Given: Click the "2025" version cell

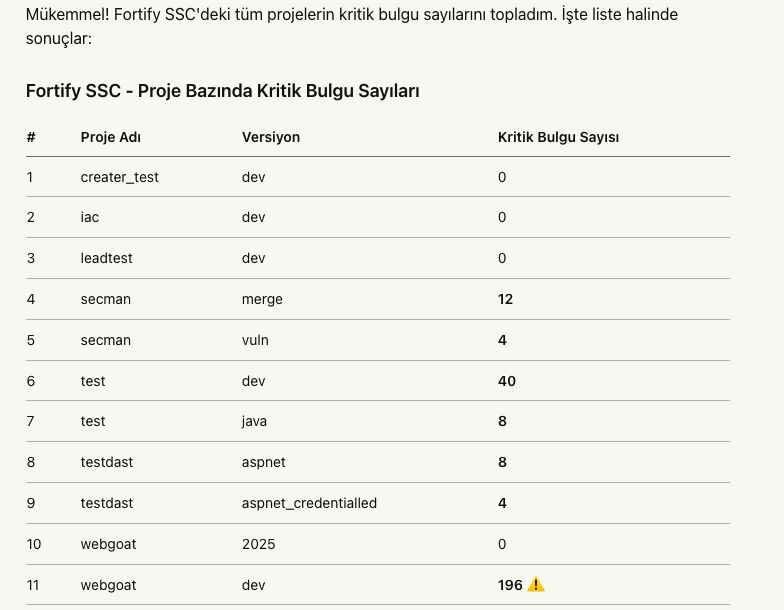Looking at the screenshot, I should (258, 544).
